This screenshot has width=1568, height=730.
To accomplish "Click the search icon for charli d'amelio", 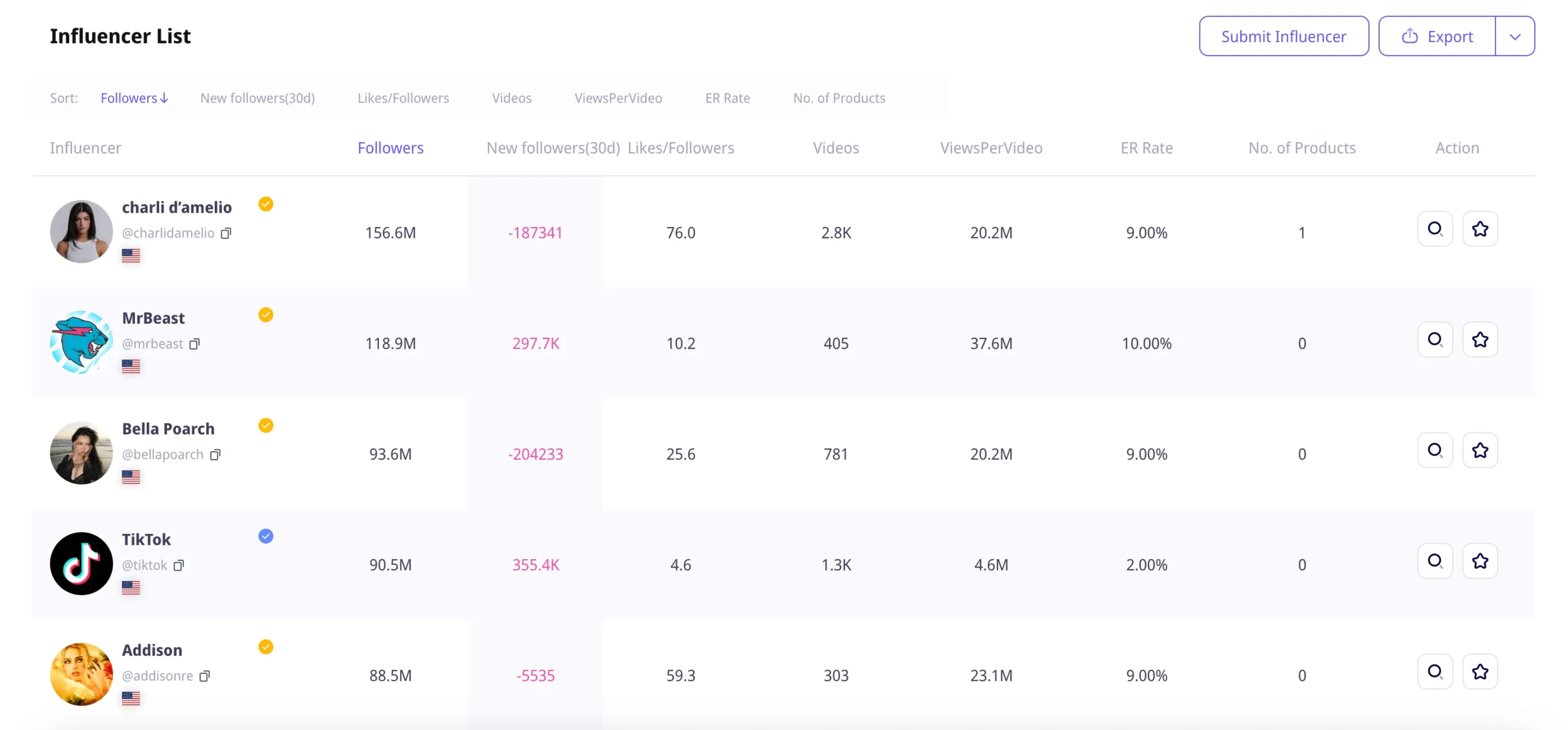I will coord(1435,229).
